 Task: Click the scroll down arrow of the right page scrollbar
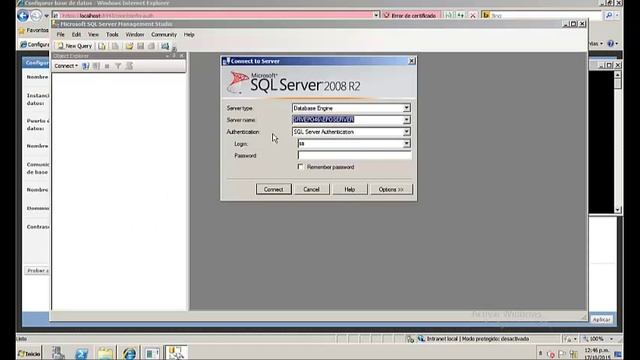coord(618,210)
